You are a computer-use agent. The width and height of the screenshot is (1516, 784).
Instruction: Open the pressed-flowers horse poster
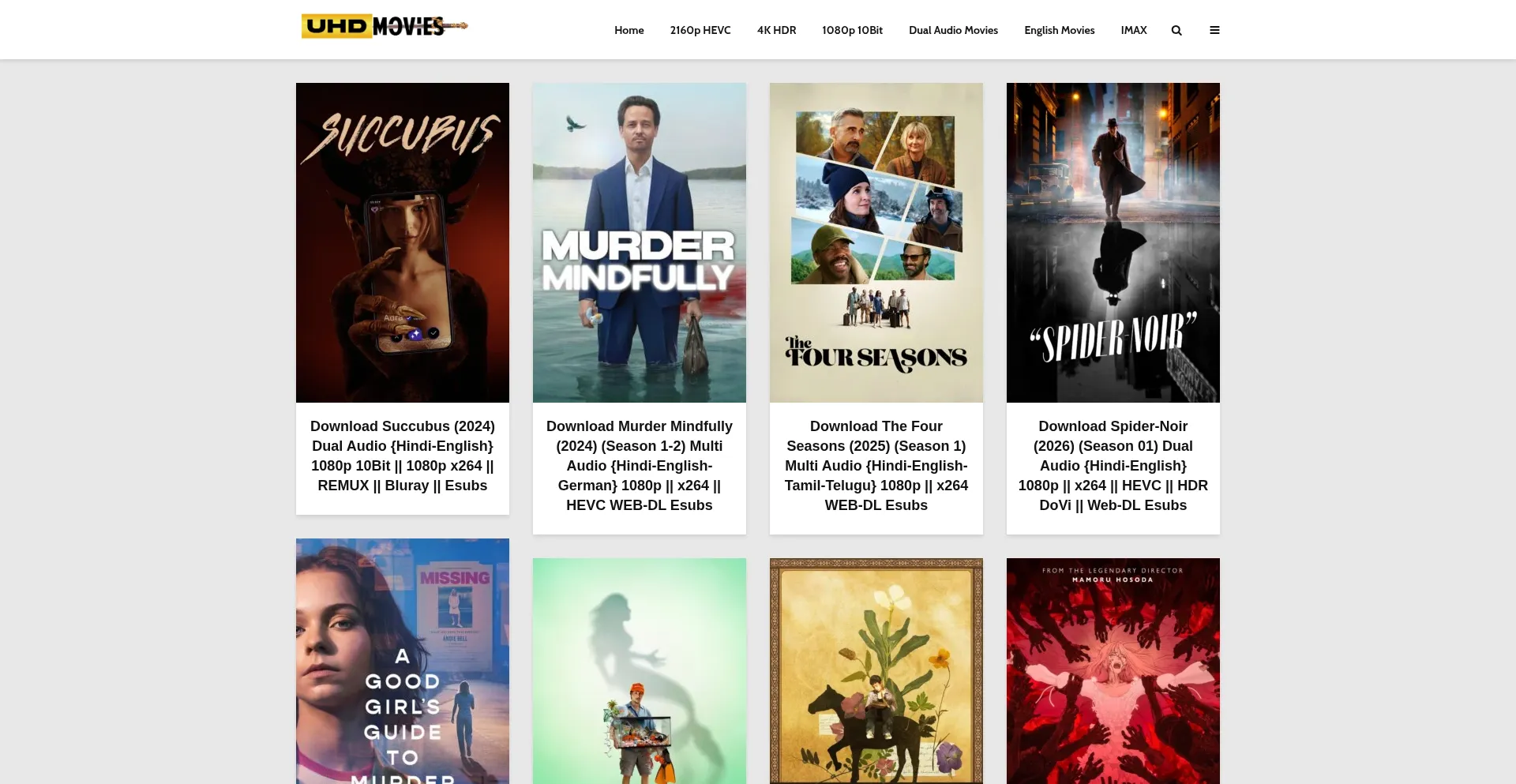[x=876, y=671]
